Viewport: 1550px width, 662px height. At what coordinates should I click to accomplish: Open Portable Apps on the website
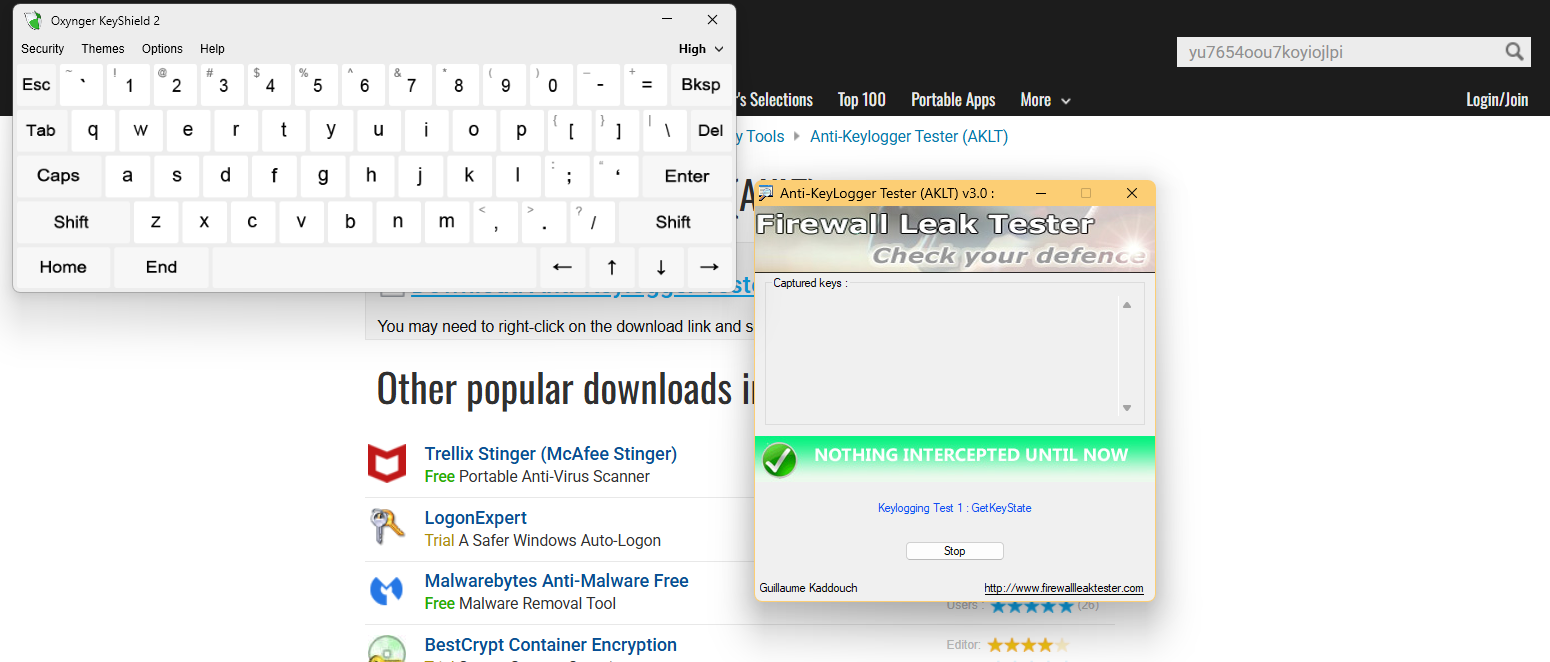point(953,100)
